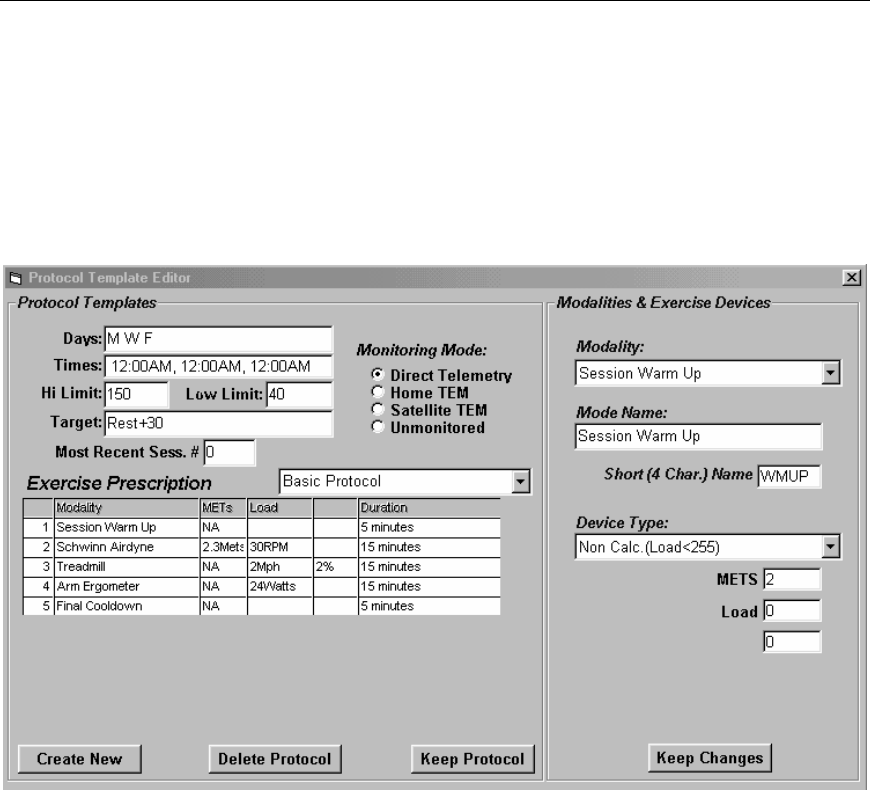Click row number 1 header
The height and width of the screenshot is (790, 870).
pyautogui.click(x=38, y=527)
